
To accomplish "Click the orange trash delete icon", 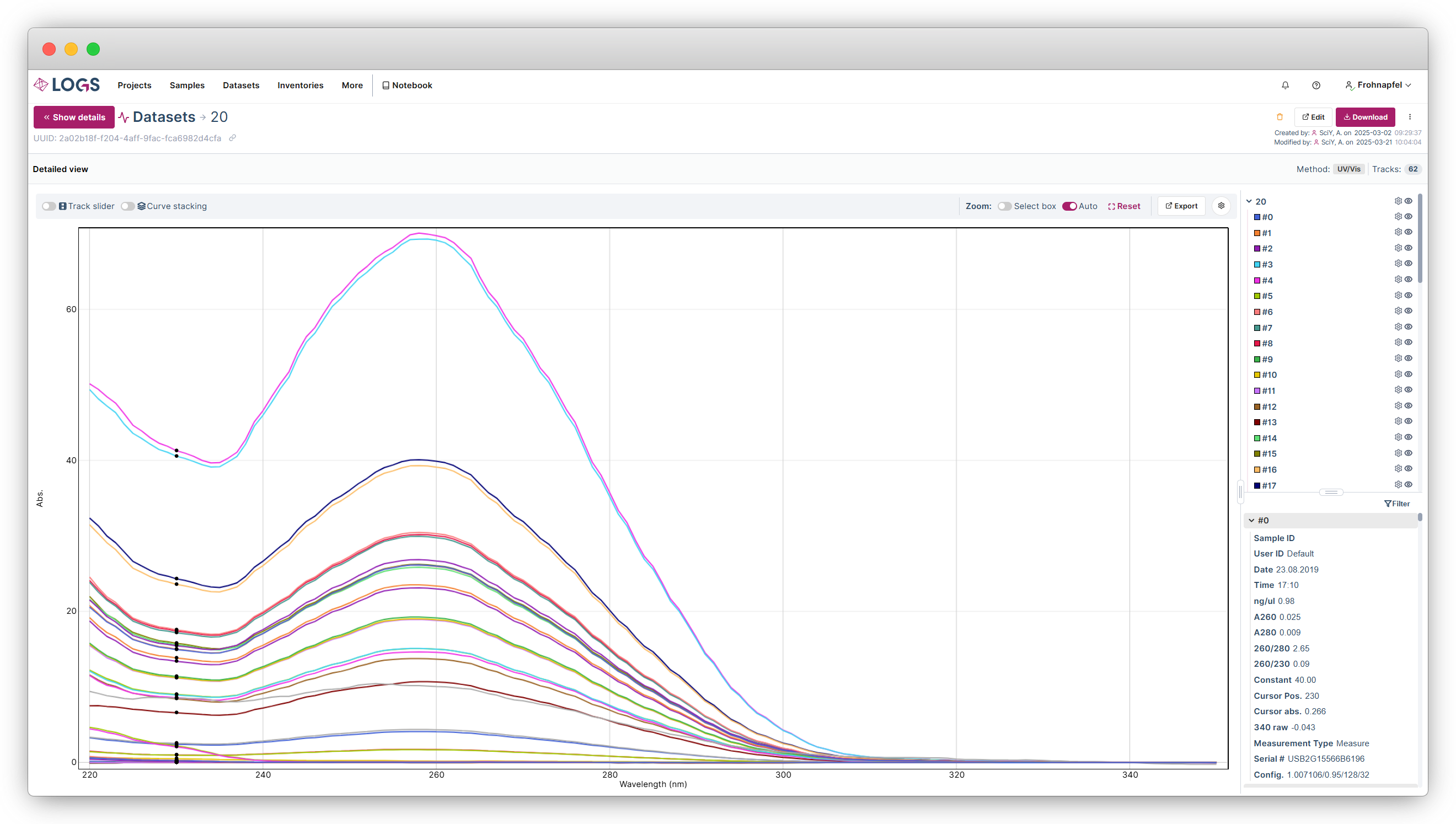I will point(1280,117).
